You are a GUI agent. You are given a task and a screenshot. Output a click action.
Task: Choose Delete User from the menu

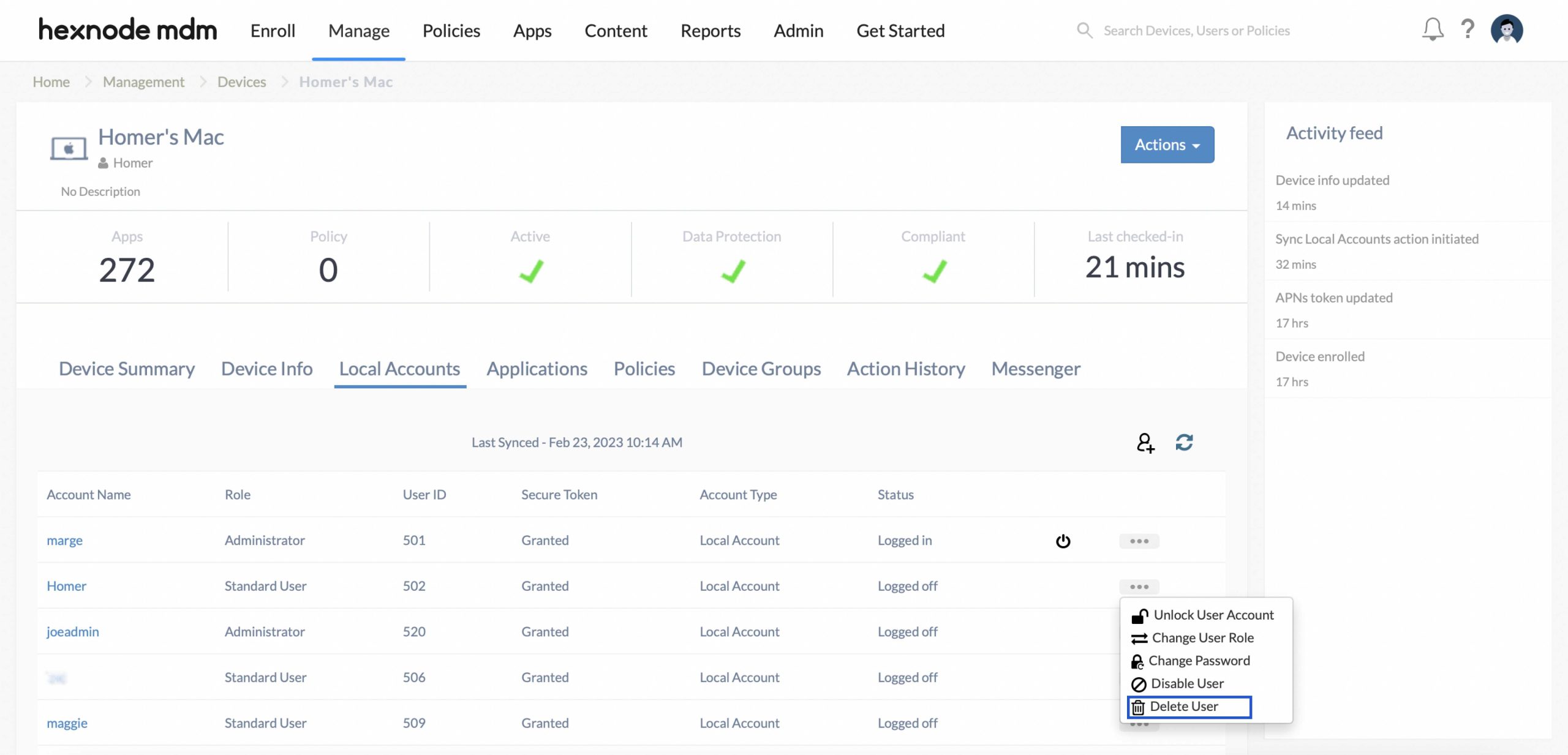point(1189,707)
